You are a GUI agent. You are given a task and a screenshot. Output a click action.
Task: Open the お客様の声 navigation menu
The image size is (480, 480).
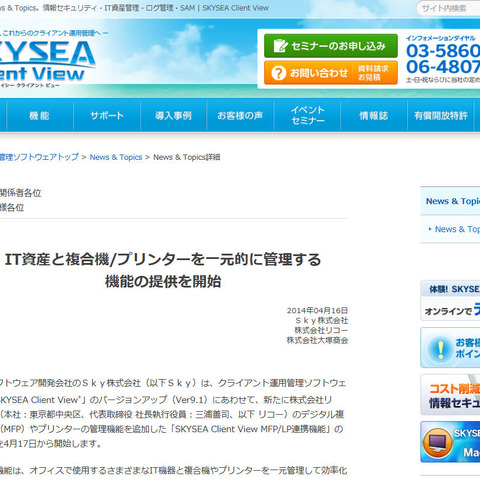click(x=240, y=115)
